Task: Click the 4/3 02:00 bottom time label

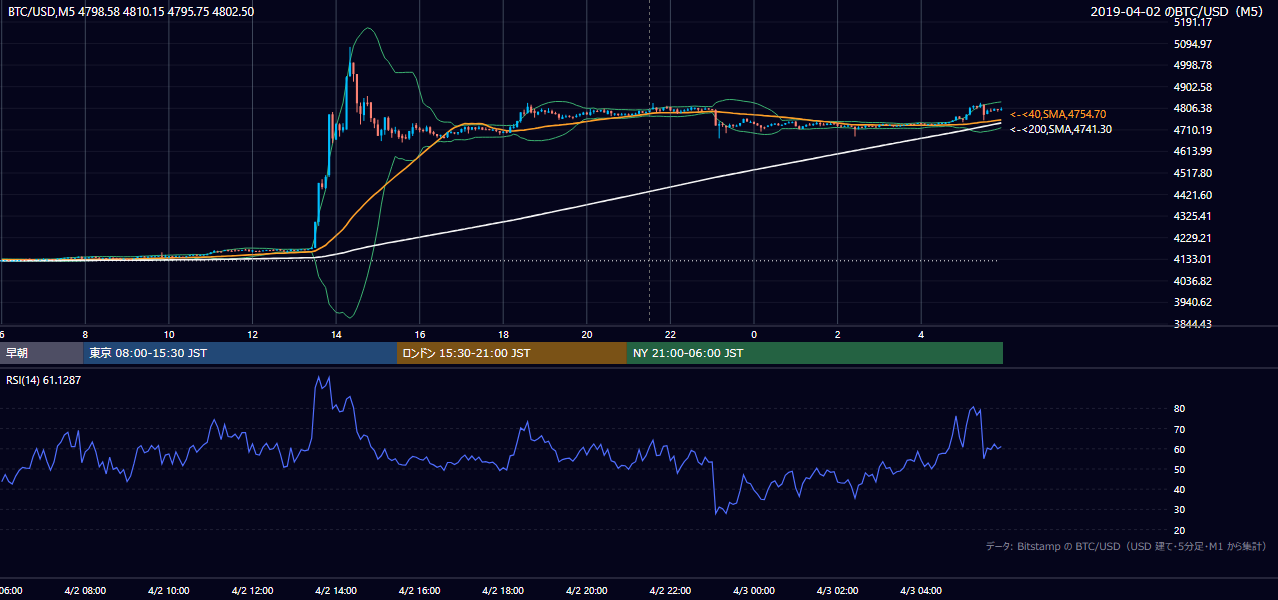Action: 838,591
